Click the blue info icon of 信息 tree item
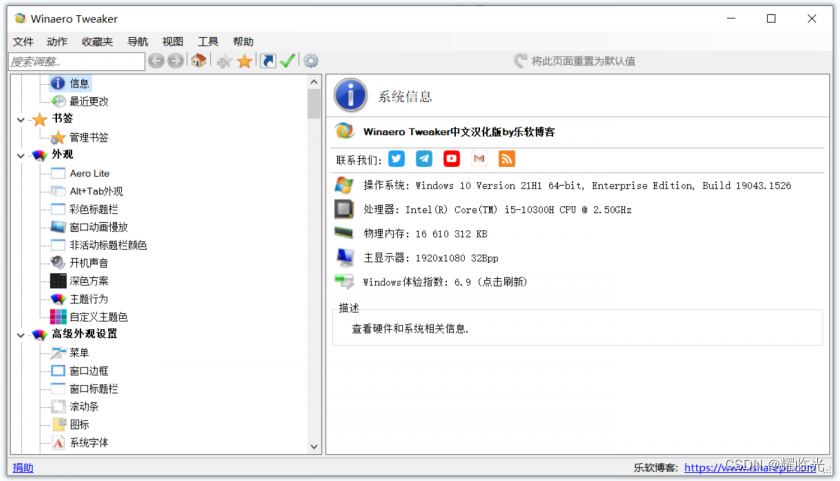The height and width of the screenshot is (481, 840). click(x=58, y=83)
